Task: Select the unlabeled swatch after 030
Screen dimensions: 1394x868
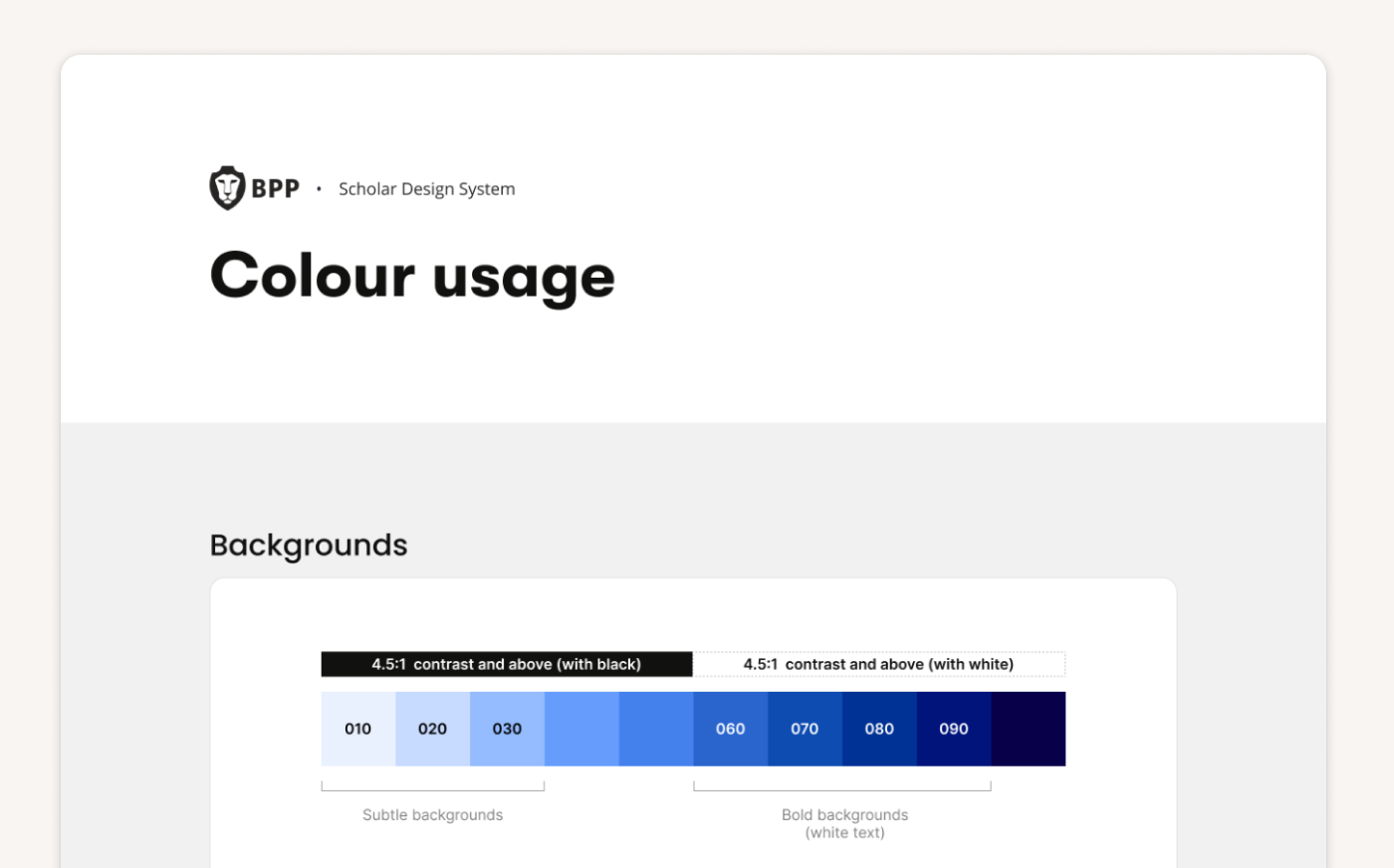Action: tap(581, 729)
